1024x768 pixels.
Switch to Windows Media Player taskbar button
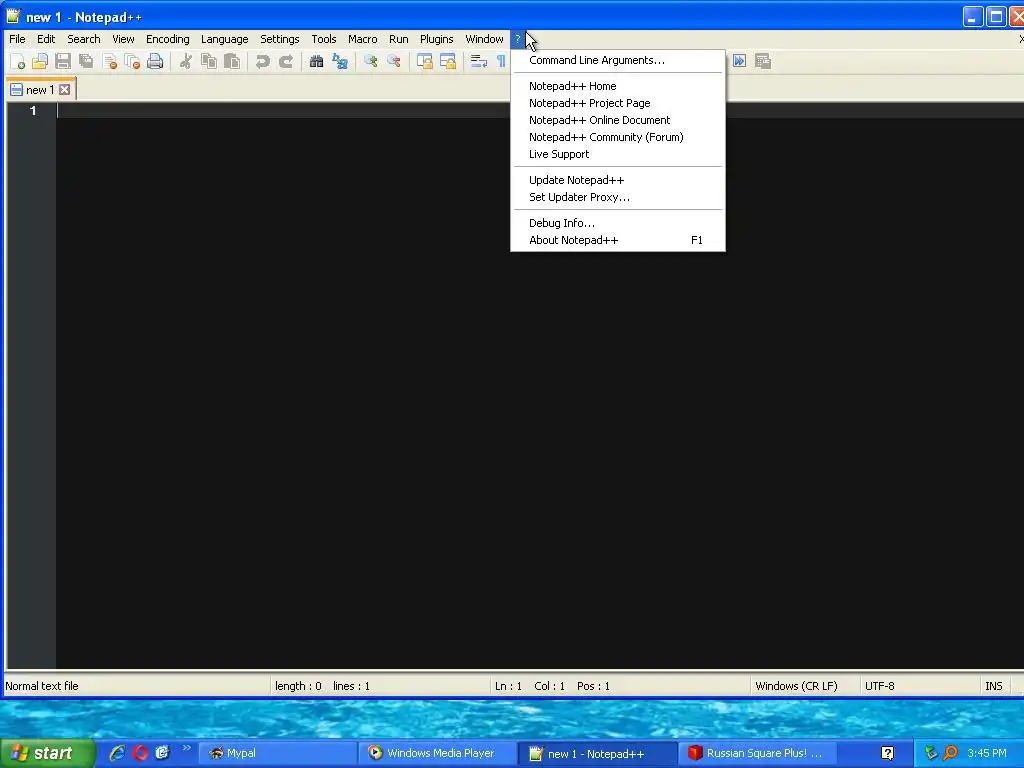click(x=438, y=753)
